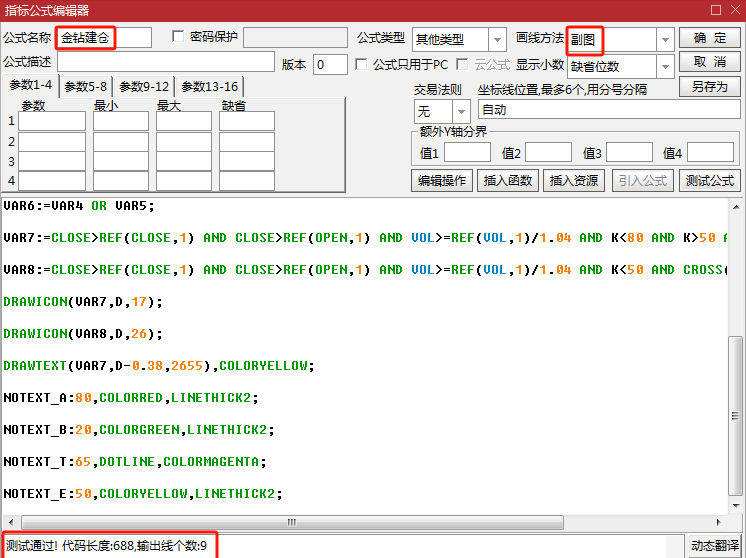Viewport: 746px width, 558px height.
Task: Expand the 交易法则 trading rule dropdown
Action: click(x=461, y=112)
